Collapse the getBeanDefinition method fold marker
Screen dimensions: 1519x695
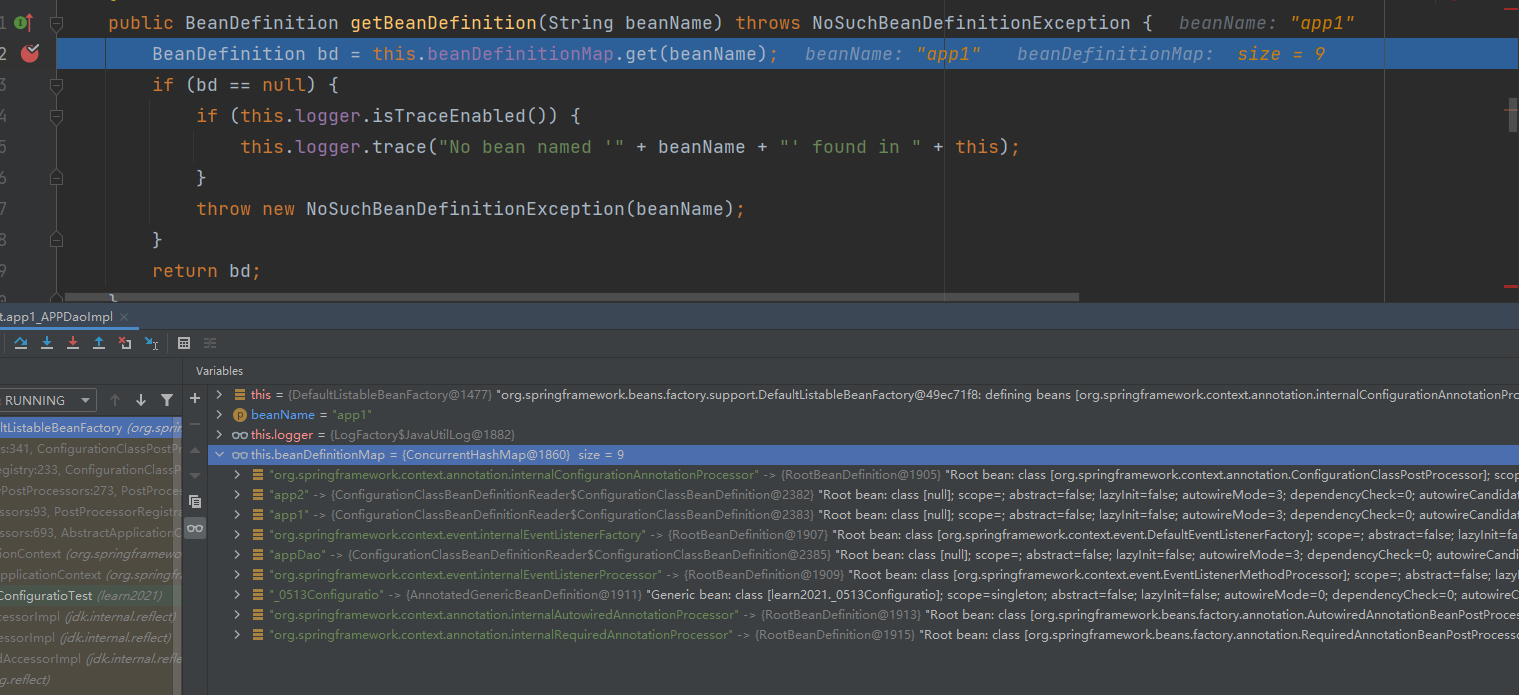click(57, 23)
